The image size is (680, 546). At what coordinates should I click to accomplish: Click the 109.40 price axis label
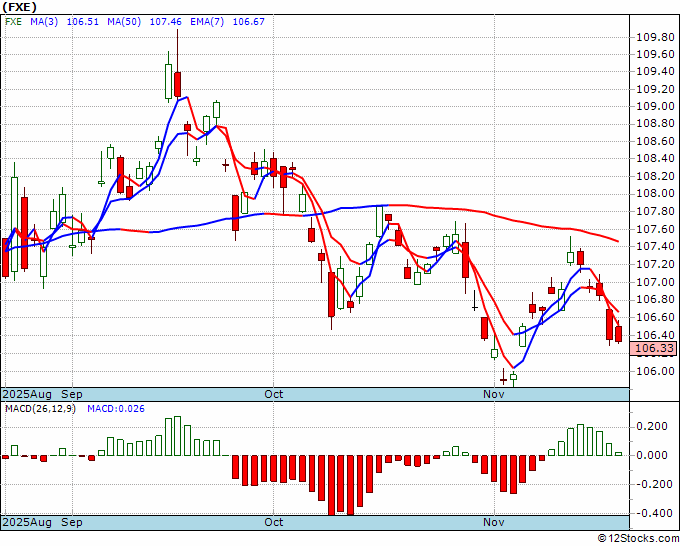[x=655, y=72]
